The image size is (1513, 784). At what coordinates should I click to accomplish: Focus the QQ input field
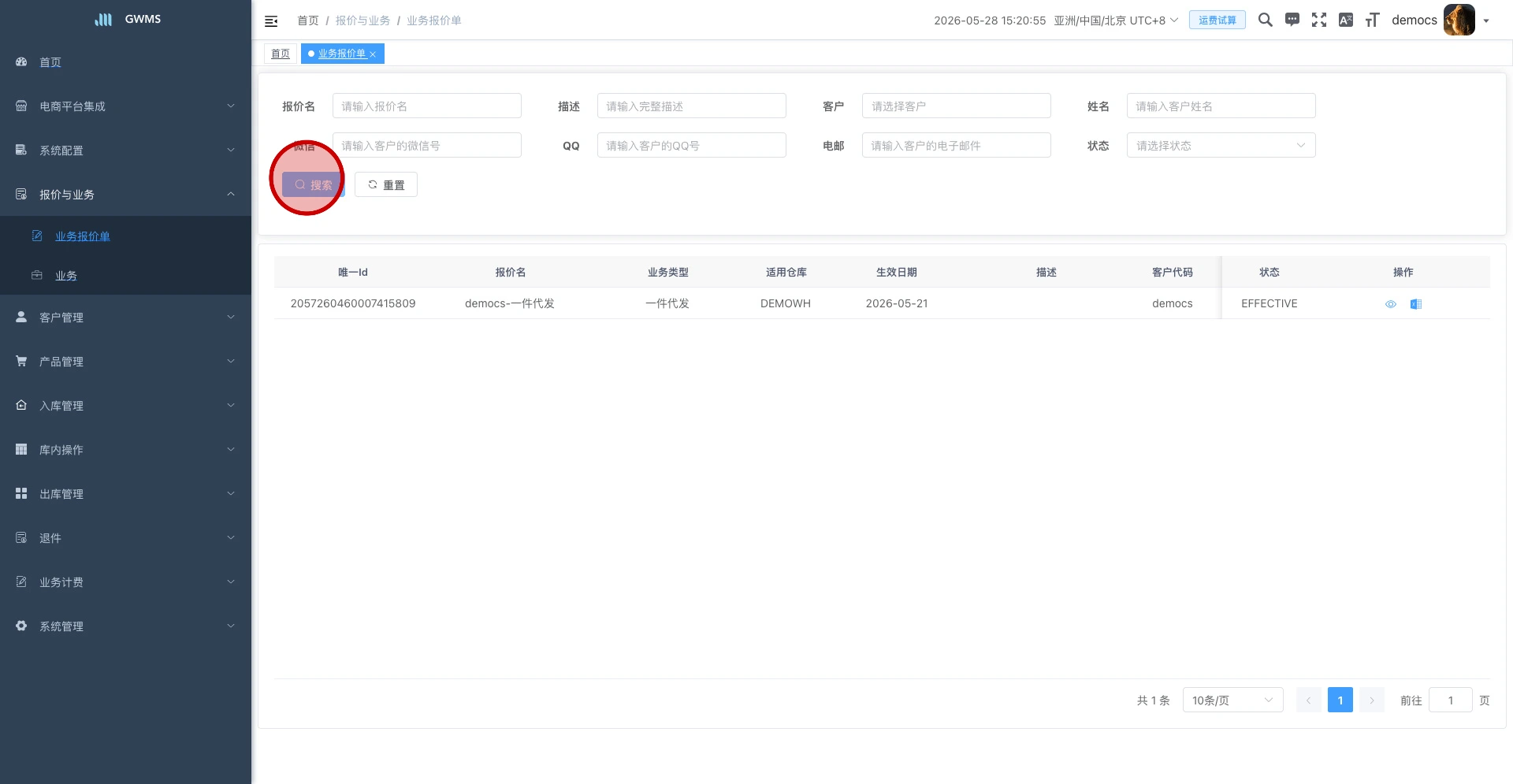click(691, 145)
